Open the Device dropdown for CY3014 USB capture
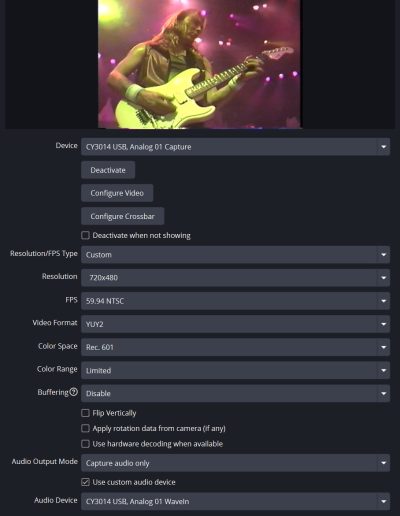 coord(235,147)
